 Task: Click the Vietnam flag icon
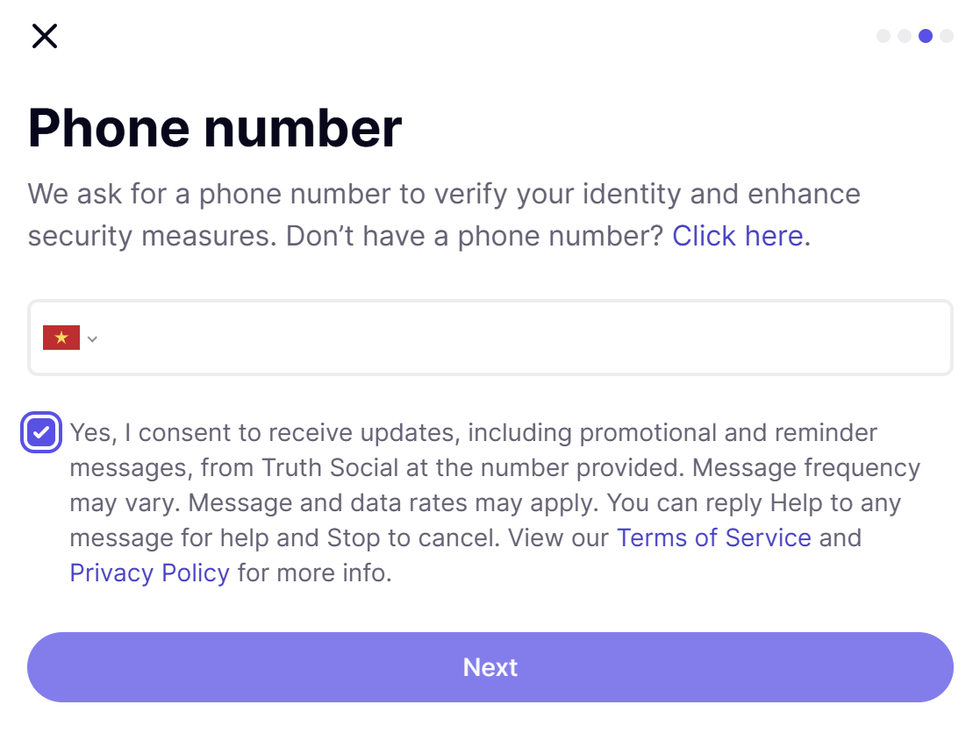point(61,338)
